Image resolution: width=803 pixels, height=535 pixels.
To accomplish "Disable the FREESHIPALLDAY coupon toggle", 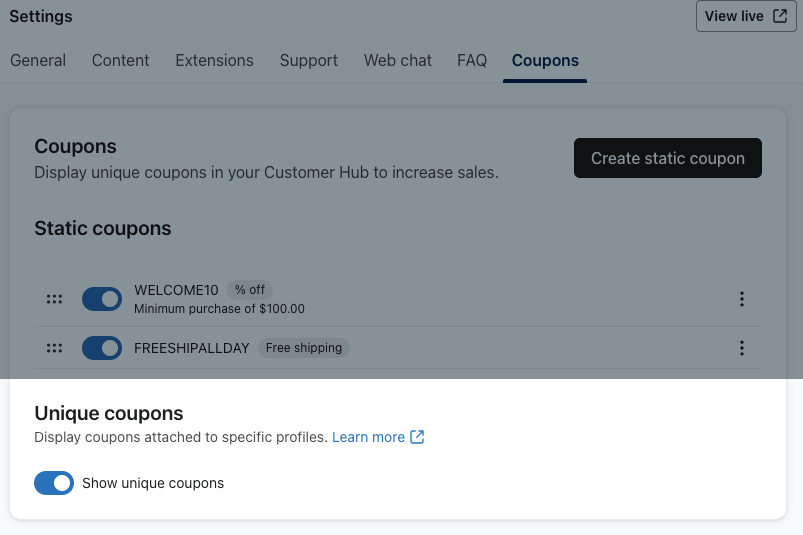I will coord(102,348).
